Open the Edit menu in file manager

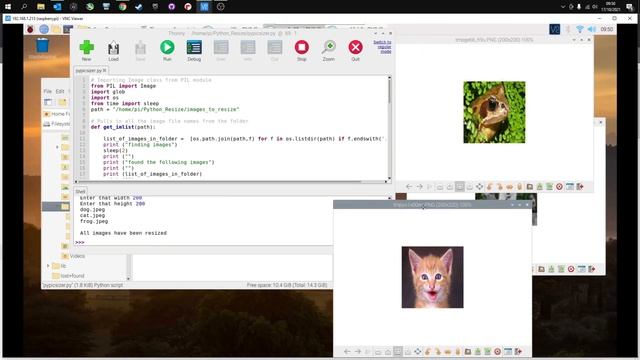(60, 91)
